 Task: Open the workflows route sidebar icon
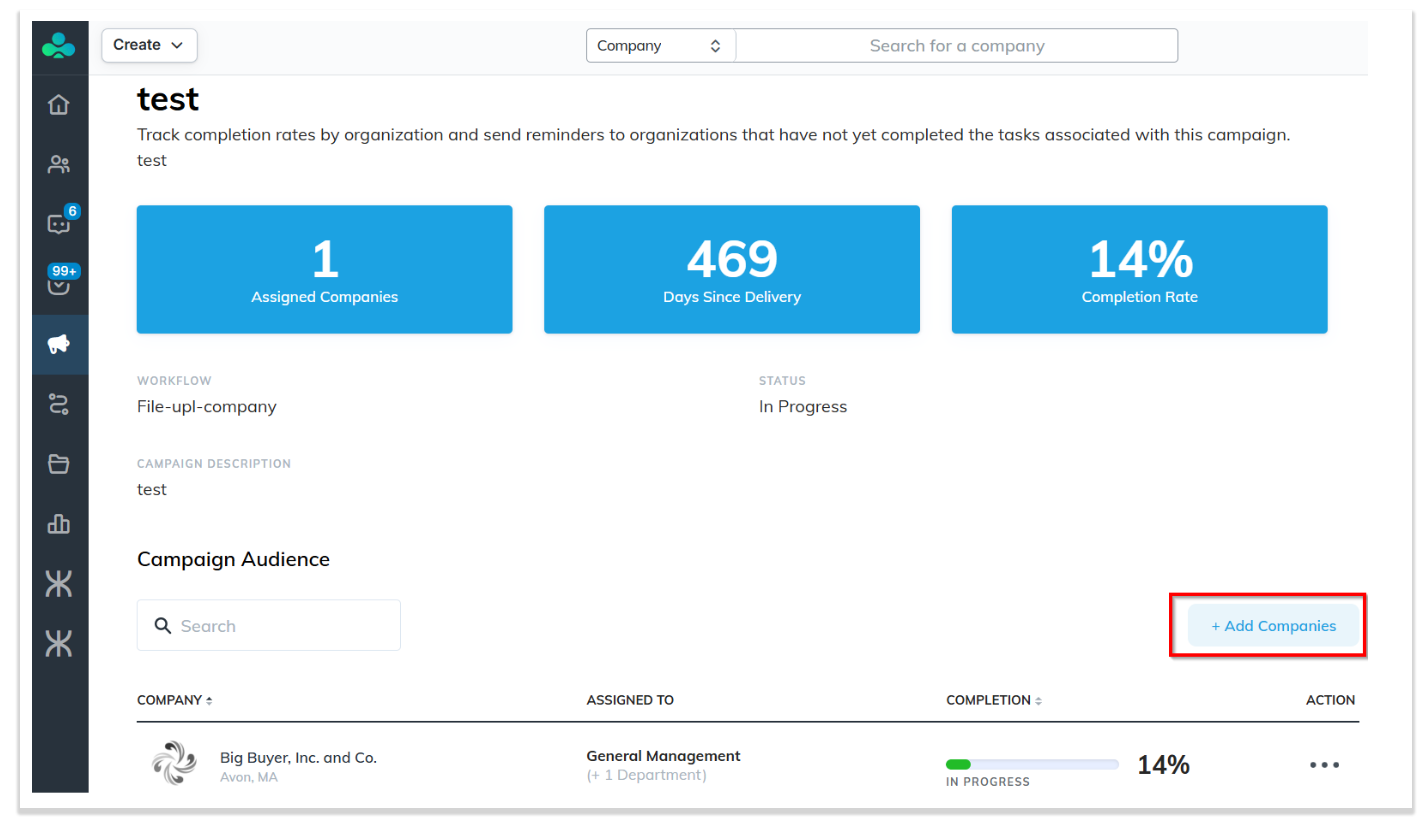pyautogui.click(x=59, y=404)
